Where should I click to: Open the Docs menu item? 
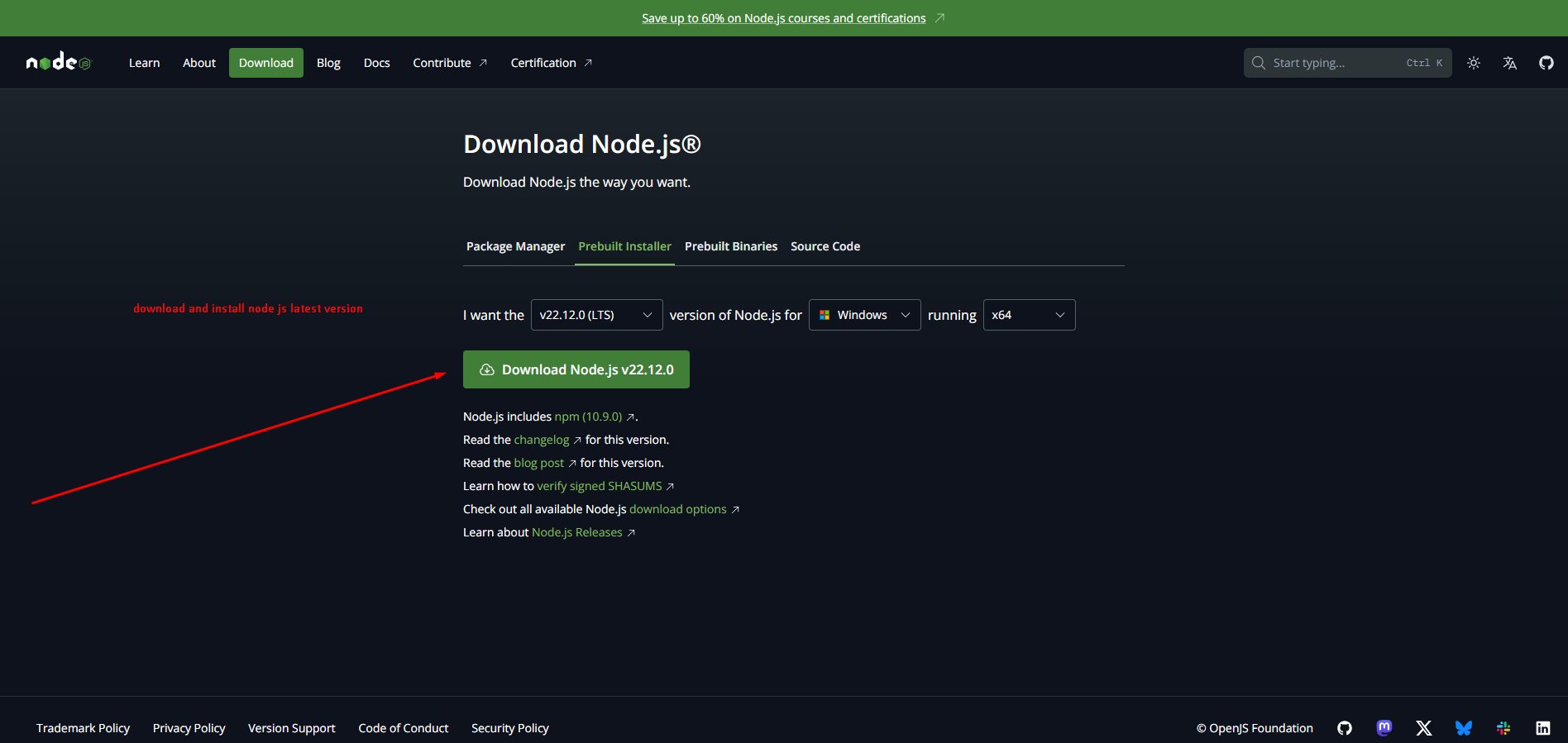[376, 63]
